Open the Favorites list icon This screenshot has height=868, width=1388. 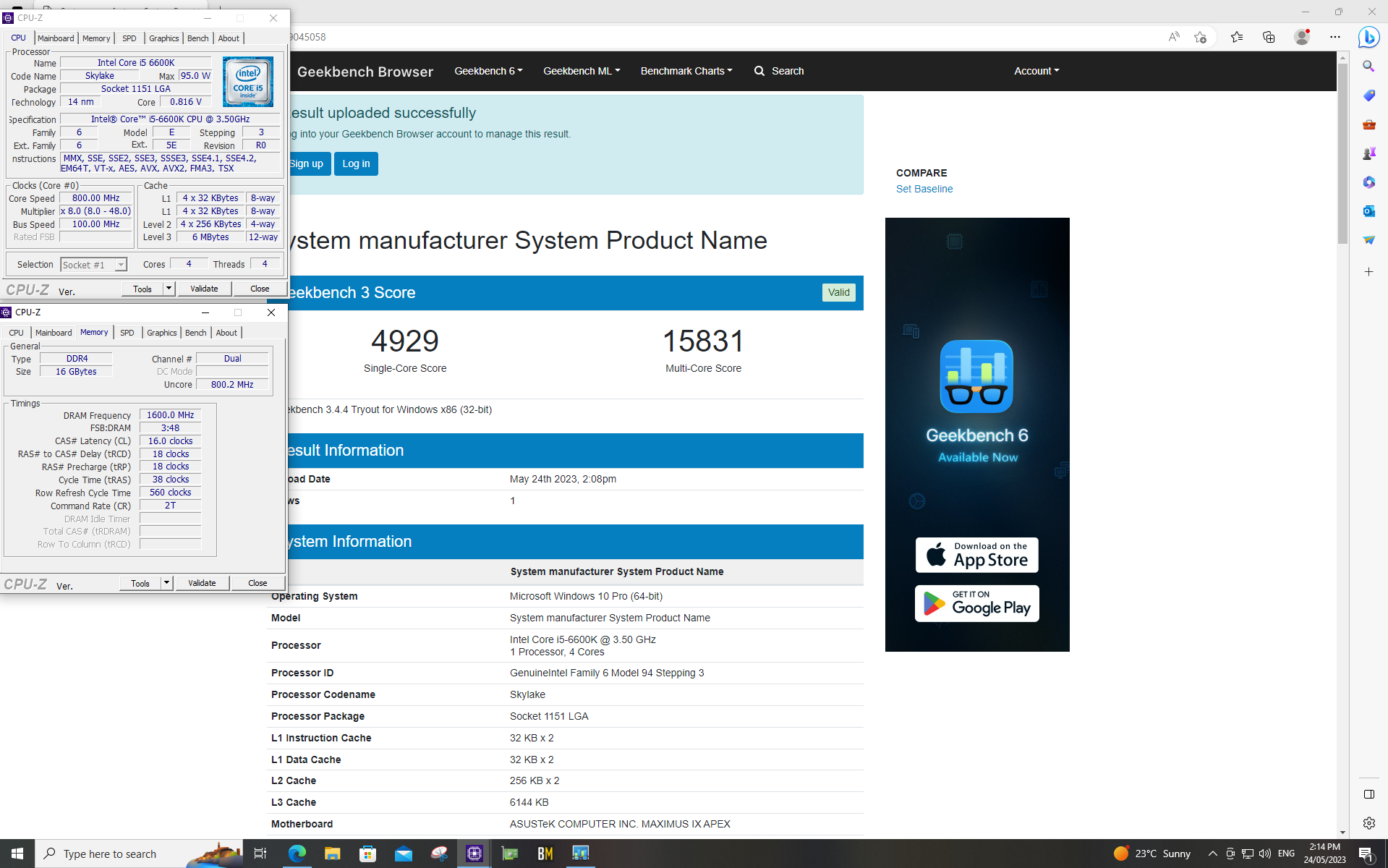tap(1237, 37)
